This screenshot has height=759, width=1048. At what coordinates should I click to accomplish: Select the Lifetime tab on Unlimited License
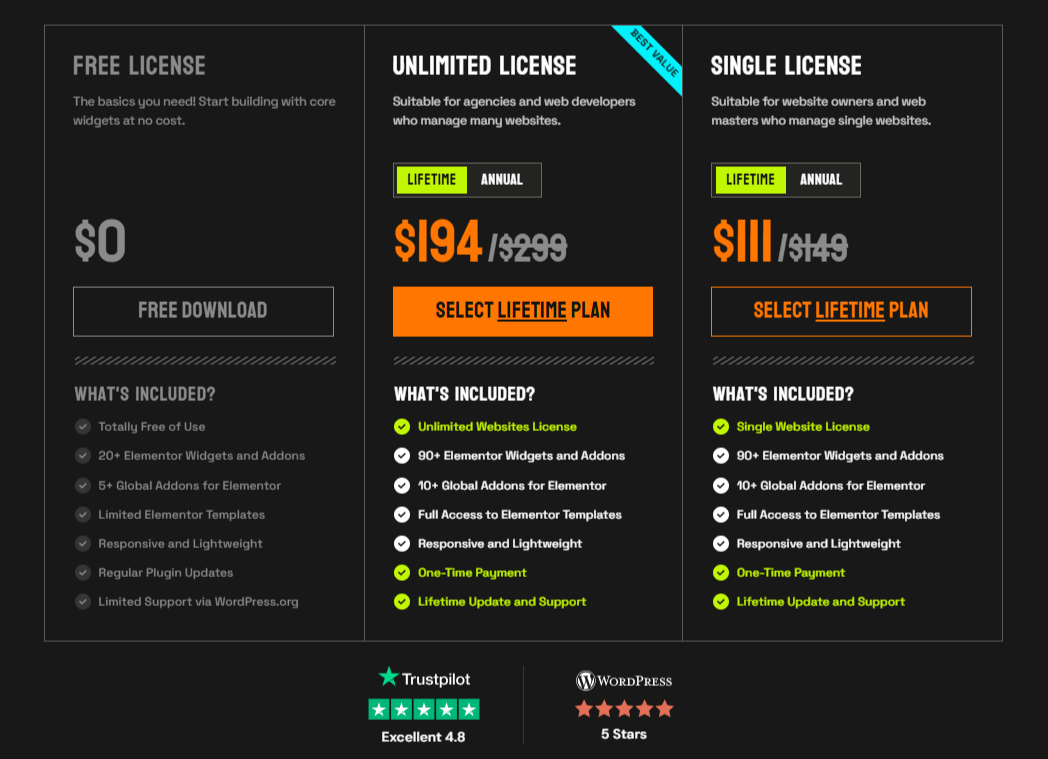[432, 180]
